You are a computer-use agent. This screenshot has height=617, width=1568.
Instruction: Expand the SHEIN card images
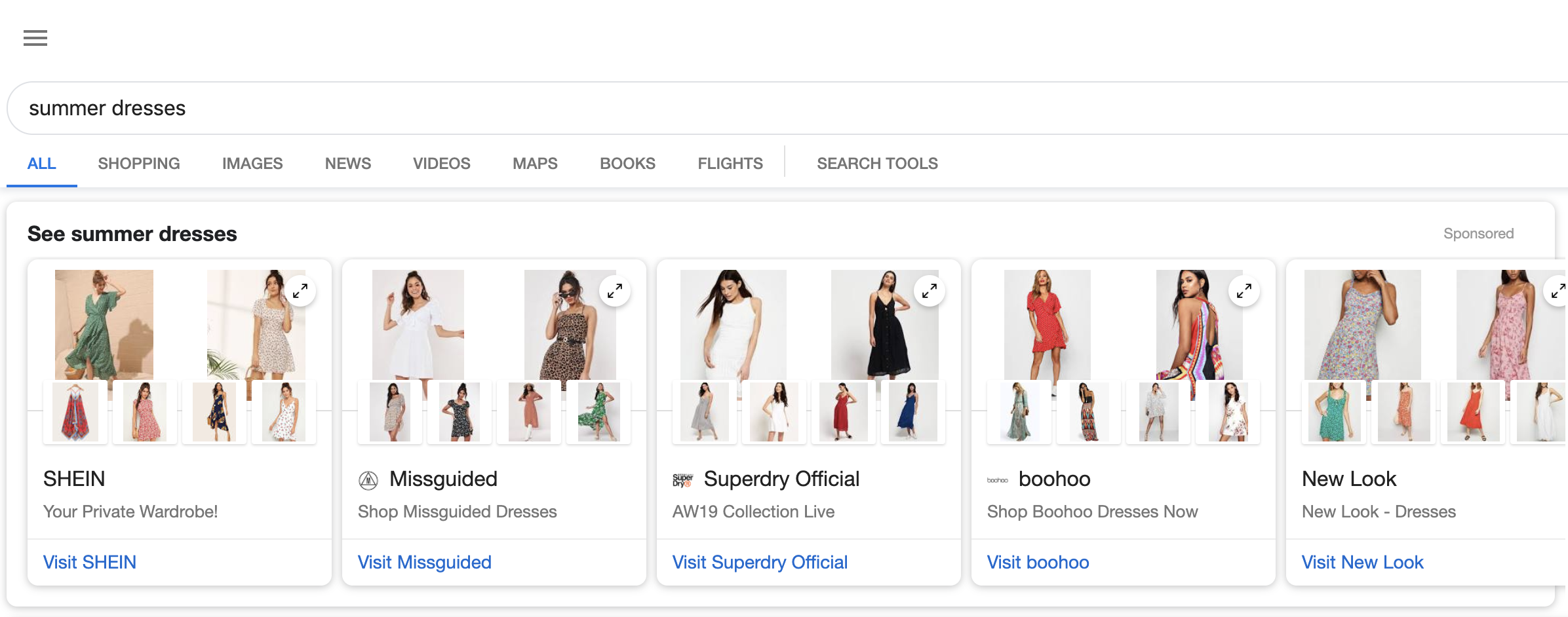[x=300, y=291]
